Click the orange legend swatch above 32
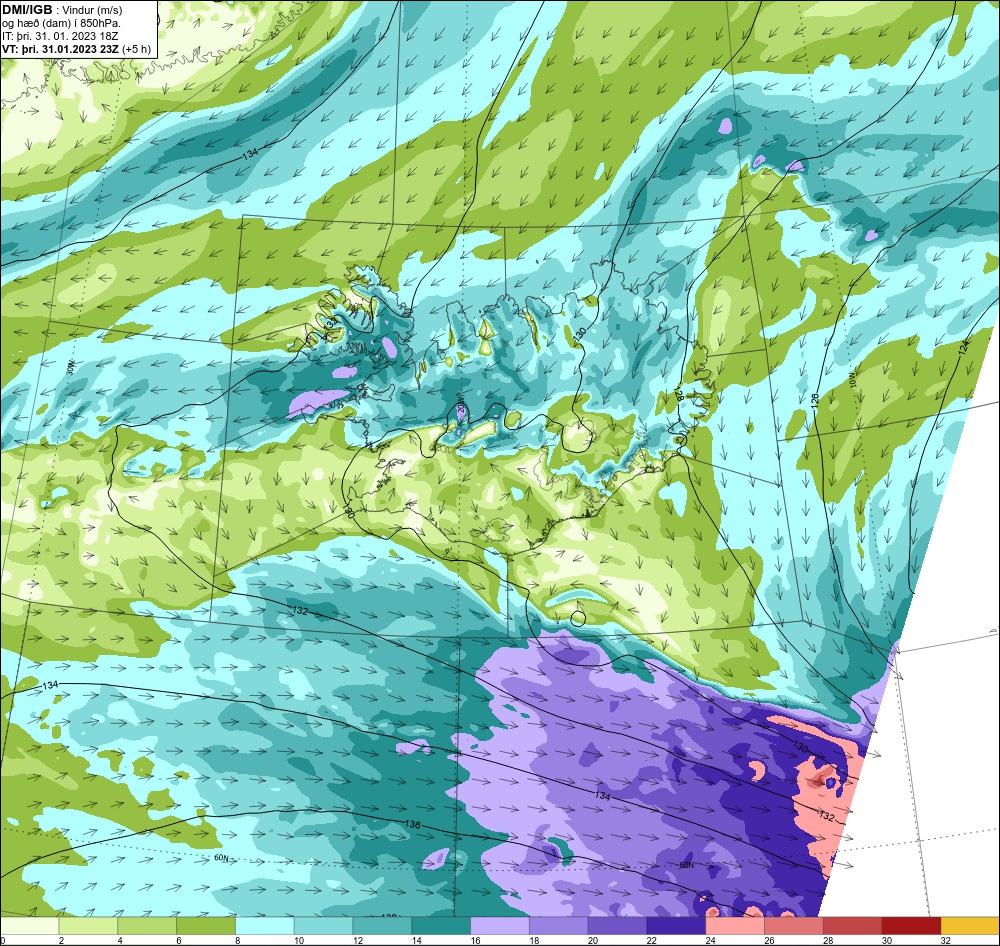The width and height of the screenshot is (1000, 946). point(970,926)
